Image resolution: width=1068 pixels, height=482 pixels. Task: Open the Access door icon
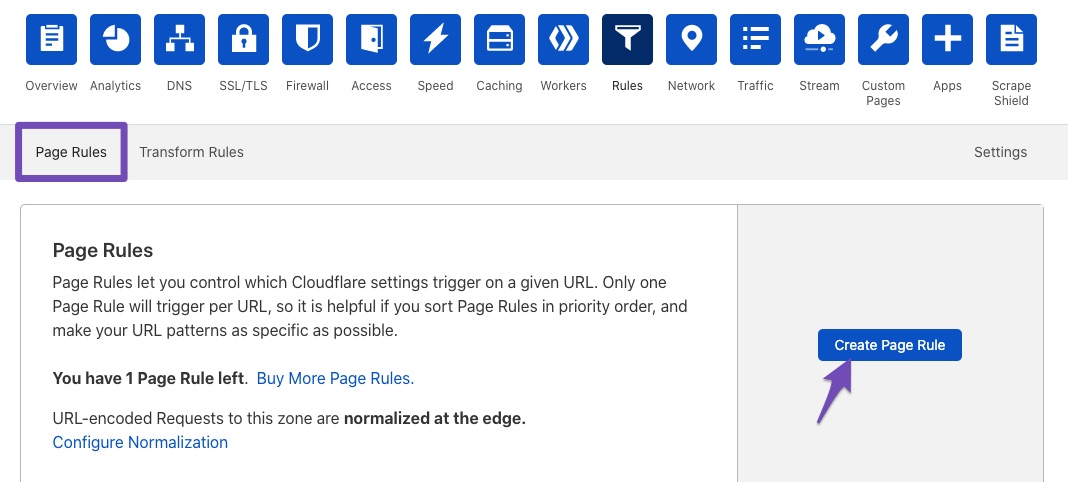coord(371,39)
